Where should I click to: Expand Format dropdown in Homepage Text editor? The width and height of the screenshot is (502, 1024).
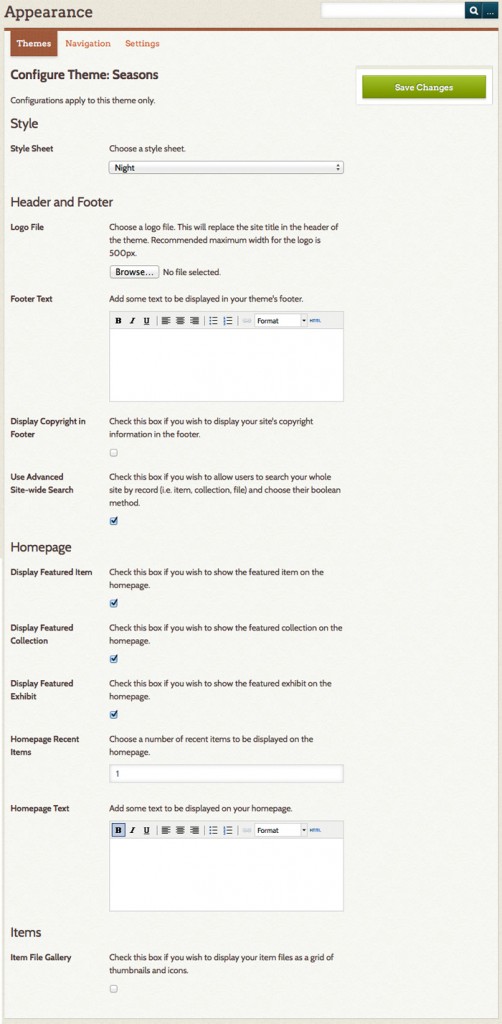[281, 830]
